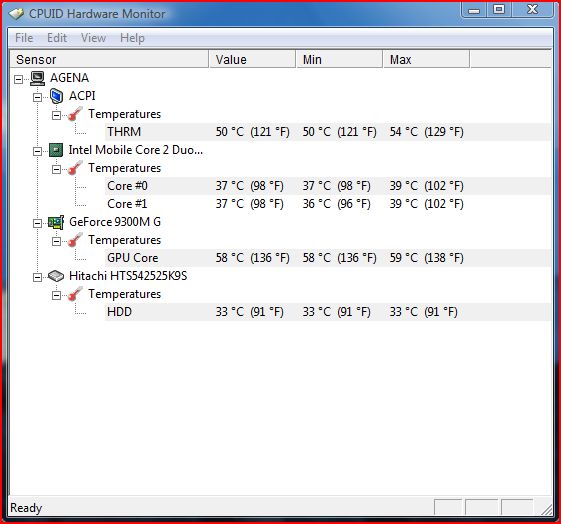The image size is (561, 524).
Task: Click the Intel Mobile Core 2 Duo processor icon
Action: coord(56,150)
